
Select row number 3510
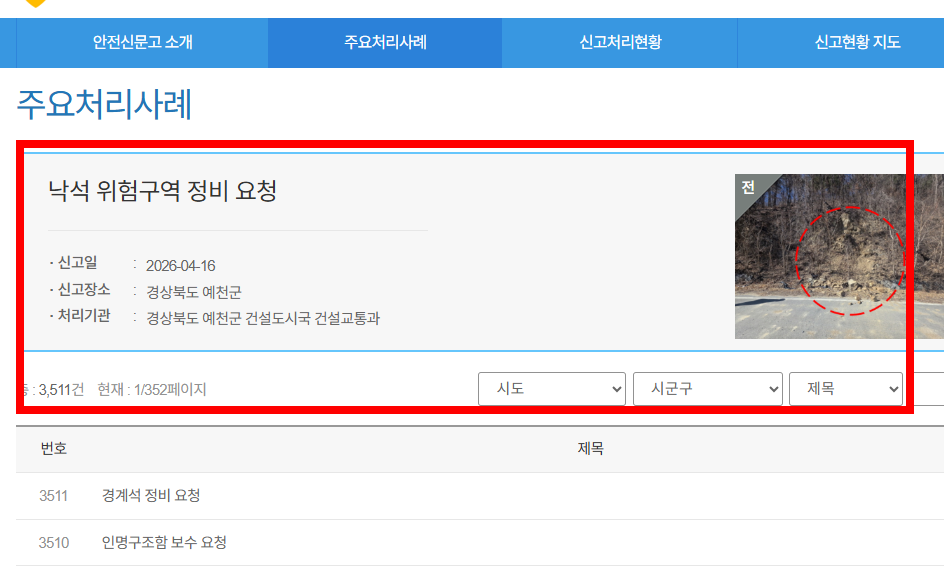click(x=54, y=543)
